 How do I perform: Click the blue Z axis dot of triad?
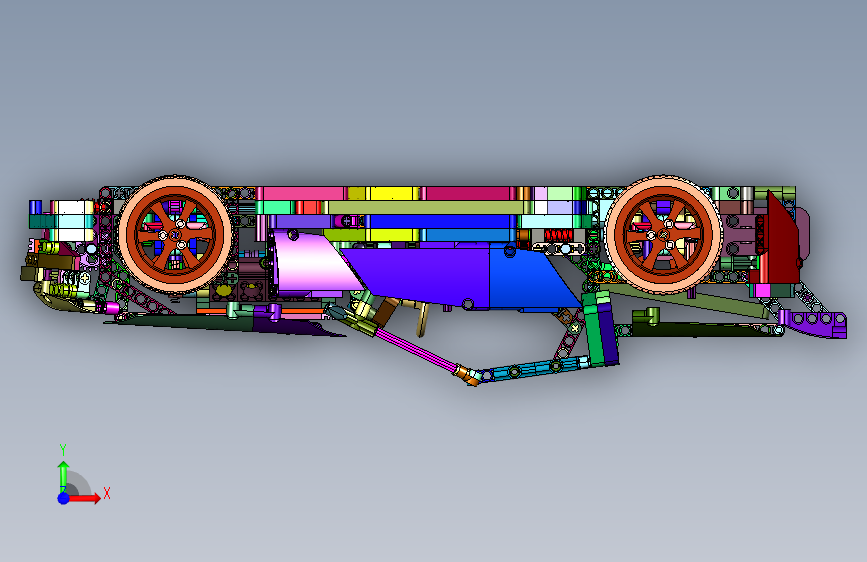tap(64, 498)
